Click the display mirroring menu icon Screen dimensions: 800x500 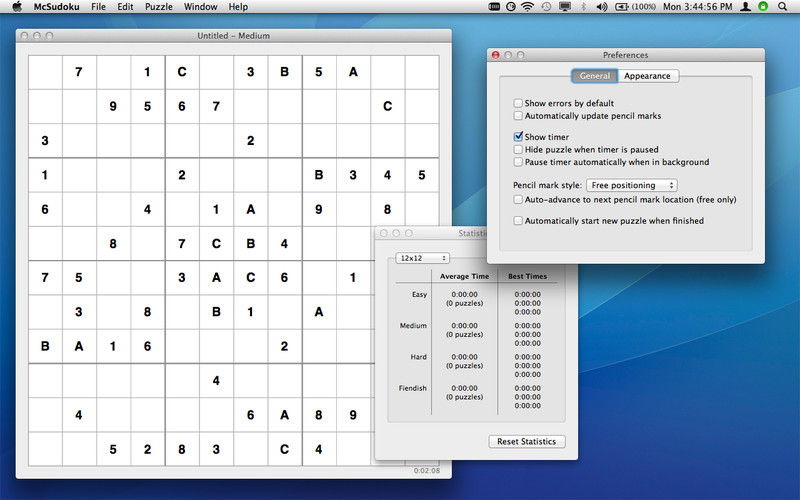coord(565,7)
